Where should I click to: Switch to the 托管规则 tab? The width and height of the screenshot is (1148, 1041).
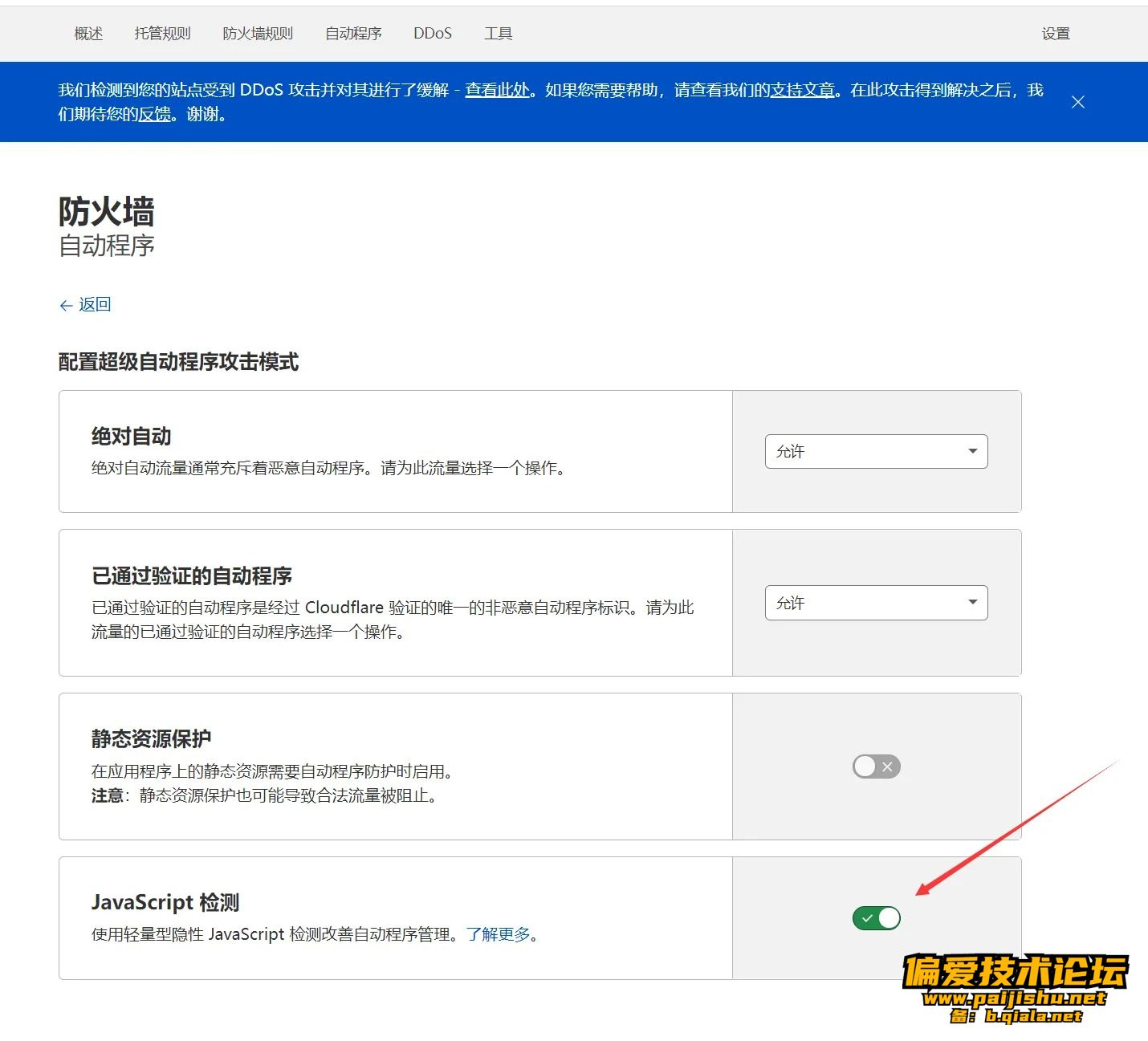(x=162, y=34)
